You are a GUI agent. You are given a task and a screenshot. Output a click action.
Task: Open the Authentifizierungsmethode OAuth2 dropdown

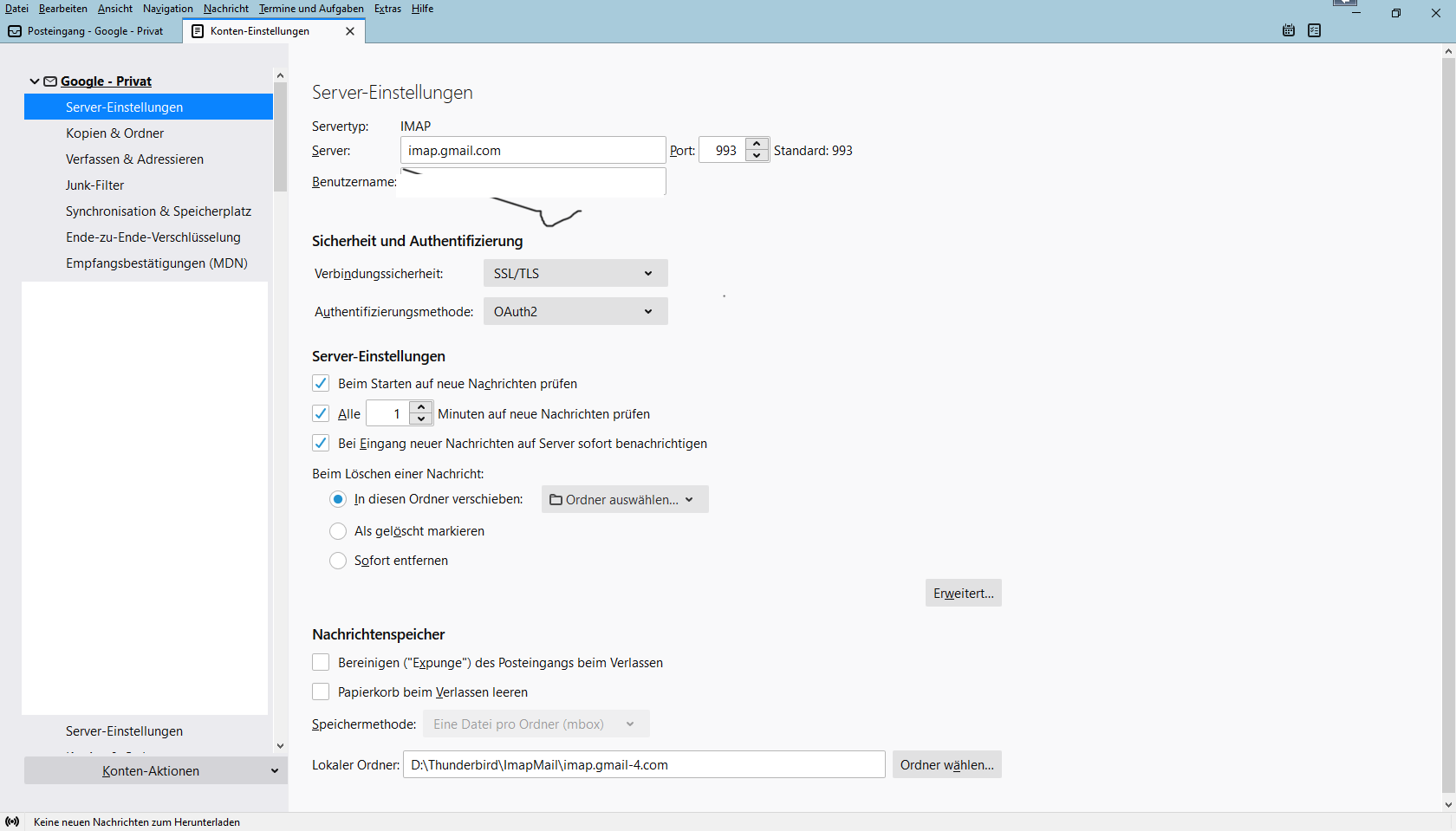tap(575, 311)
